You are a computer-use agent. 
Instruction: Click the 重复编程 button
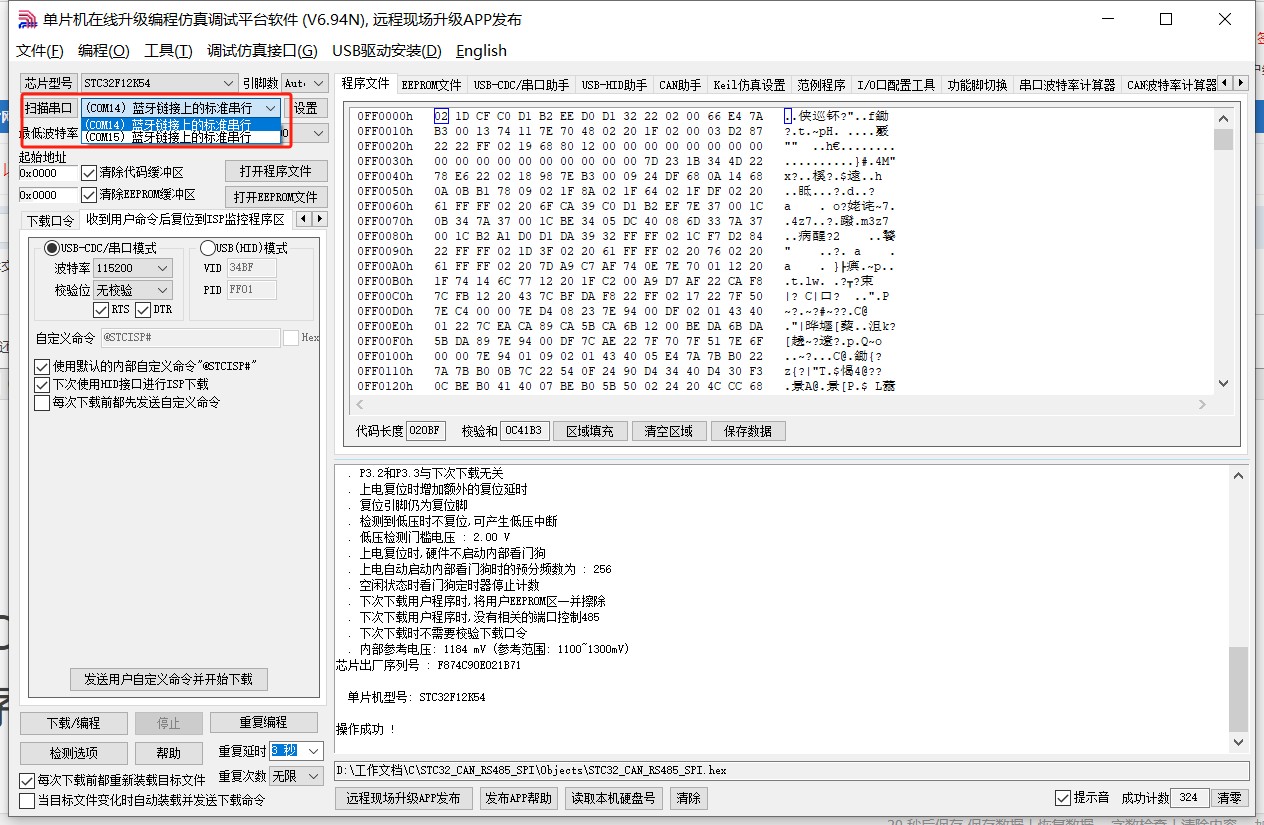tap(263, 722)
